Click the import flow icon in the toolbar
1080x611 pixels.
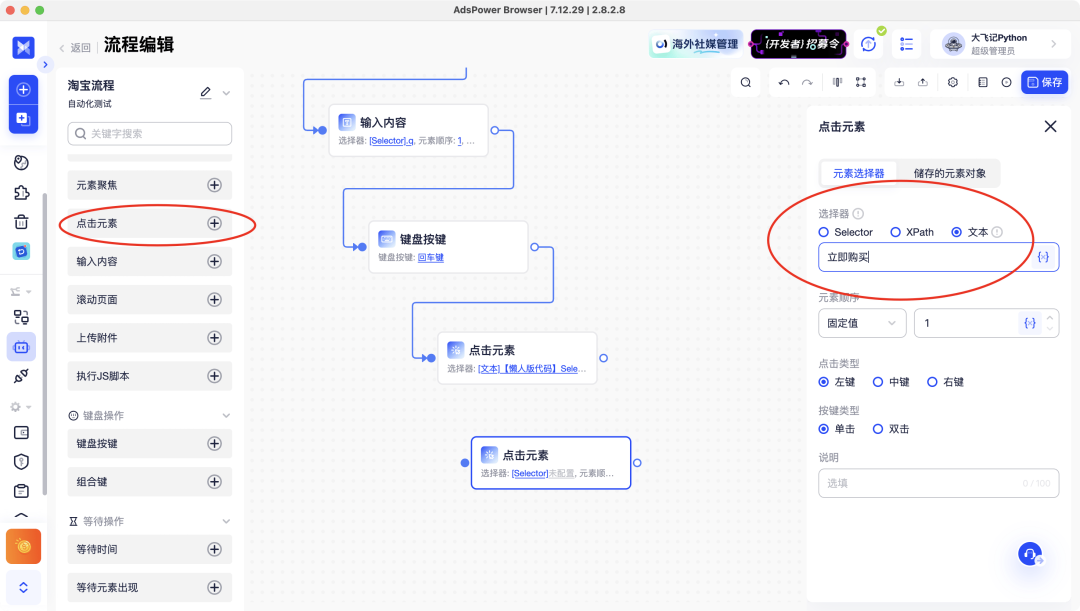pos(900,82)
